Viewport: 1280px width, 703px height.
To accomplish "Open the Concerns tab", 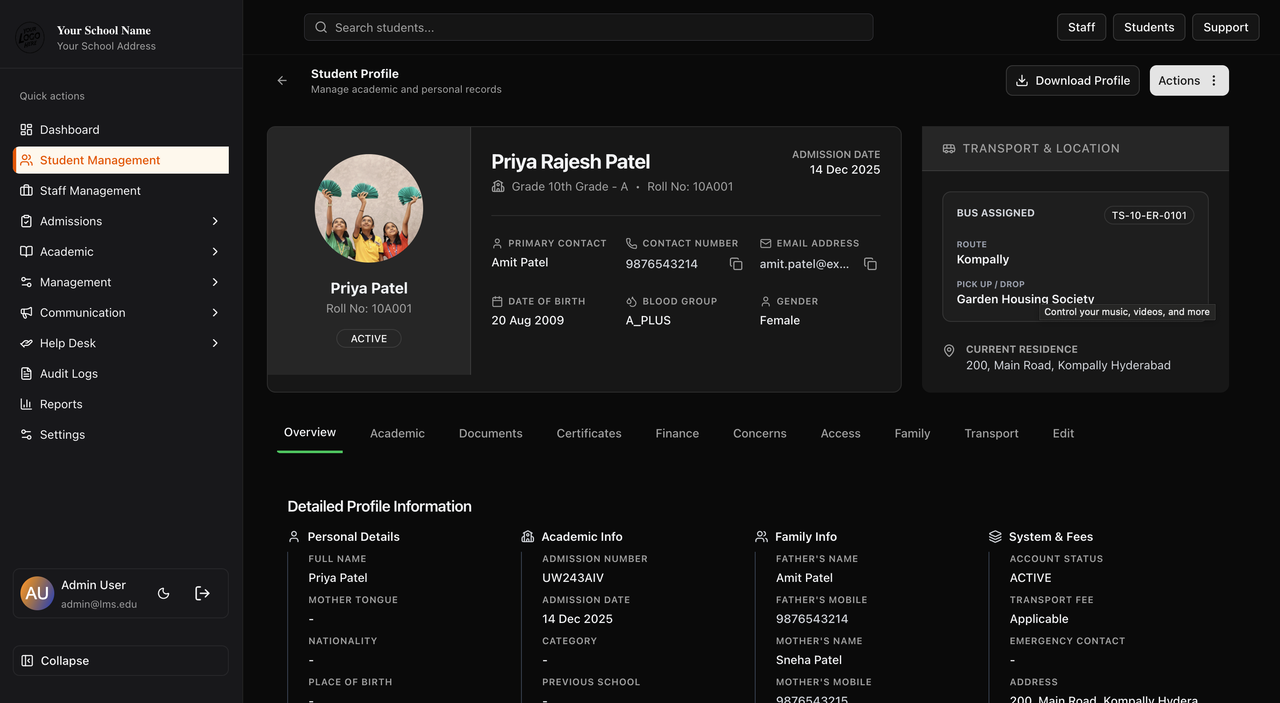I will pos(760,434).
